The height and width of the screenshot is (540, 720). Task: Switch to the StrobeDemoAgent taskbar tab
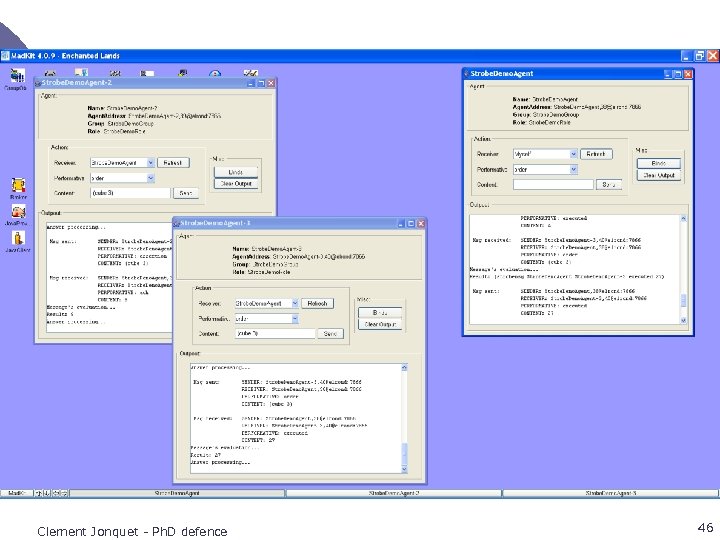[177, 493]
